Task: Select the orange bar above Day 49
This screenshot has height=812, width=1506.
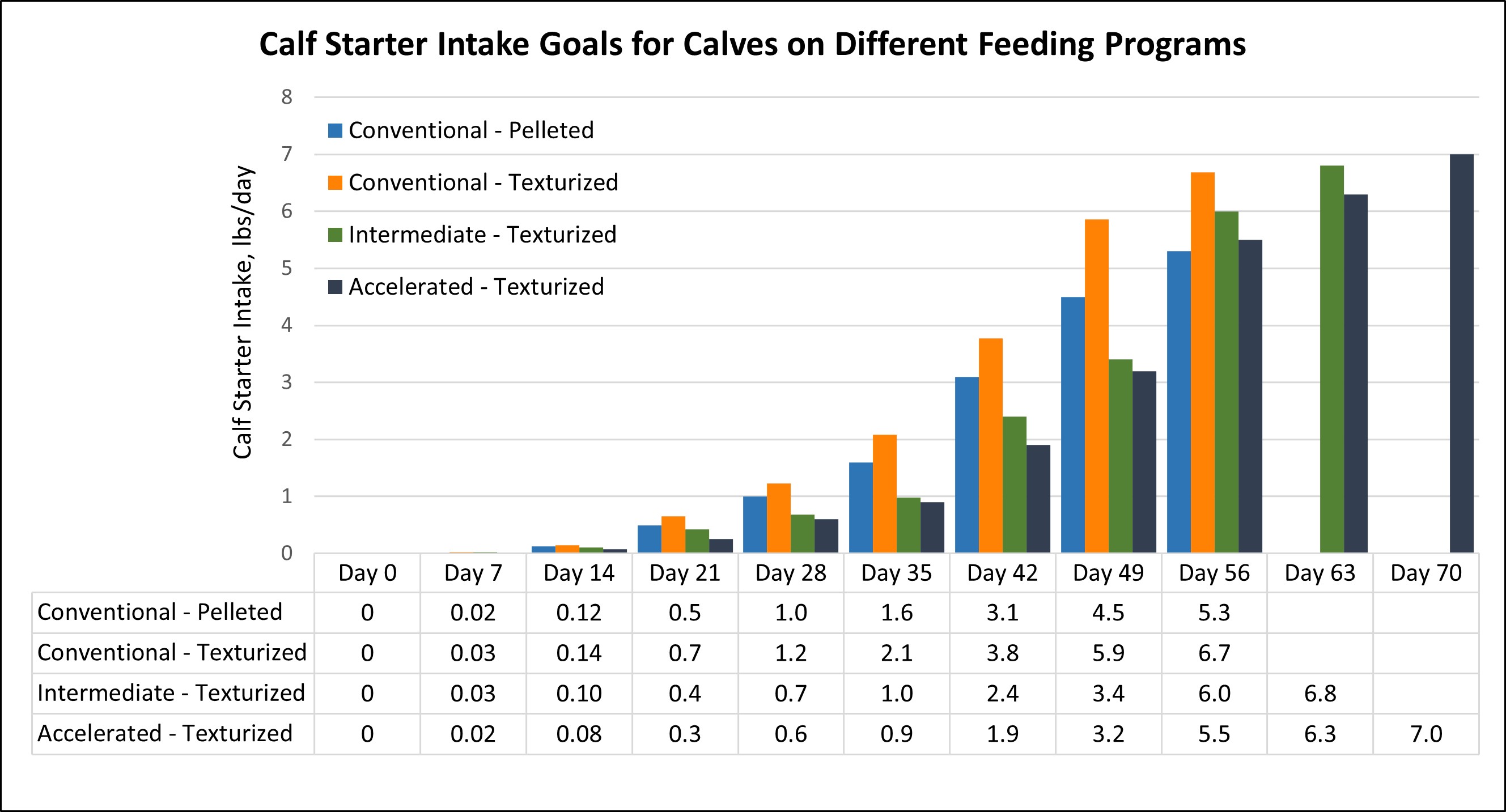Action: coord(1096,386)
